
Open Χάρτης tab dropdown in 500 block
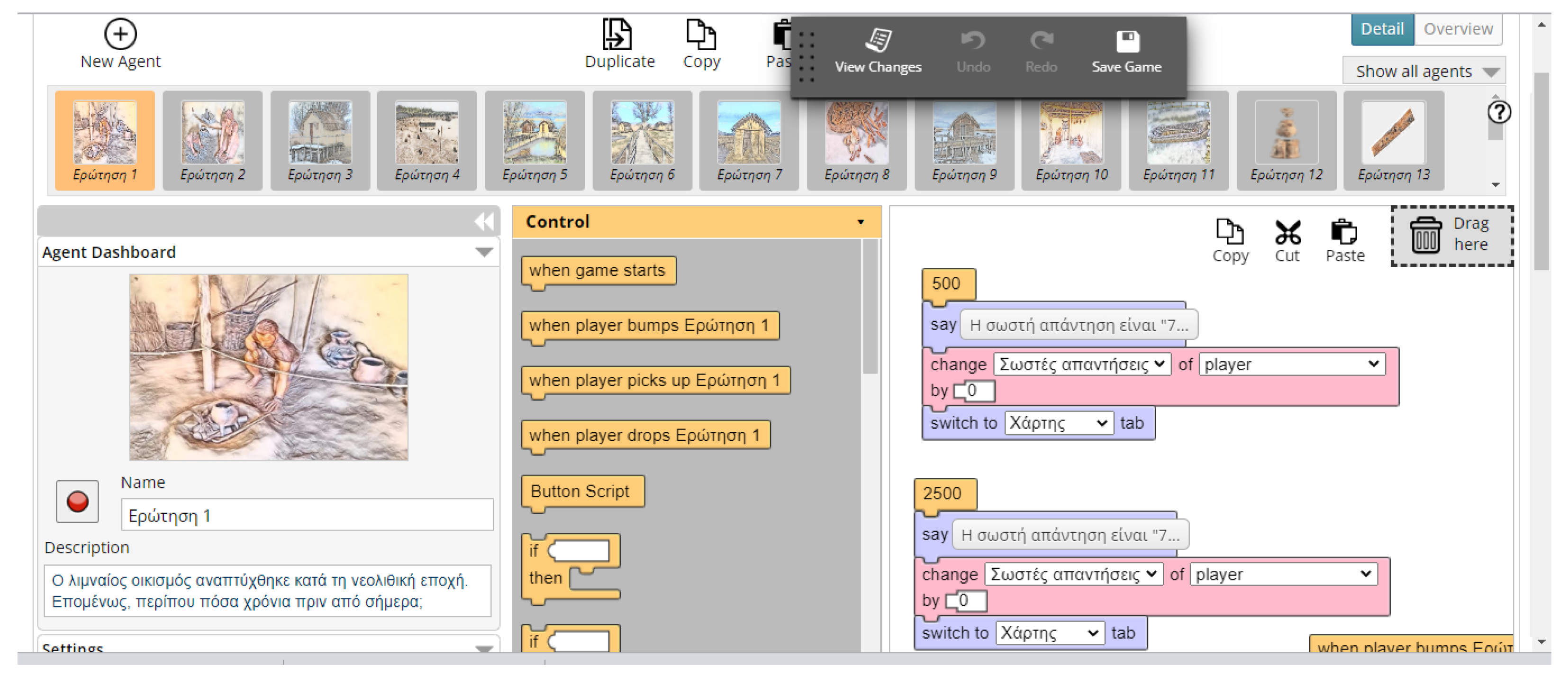point(1058,423)
